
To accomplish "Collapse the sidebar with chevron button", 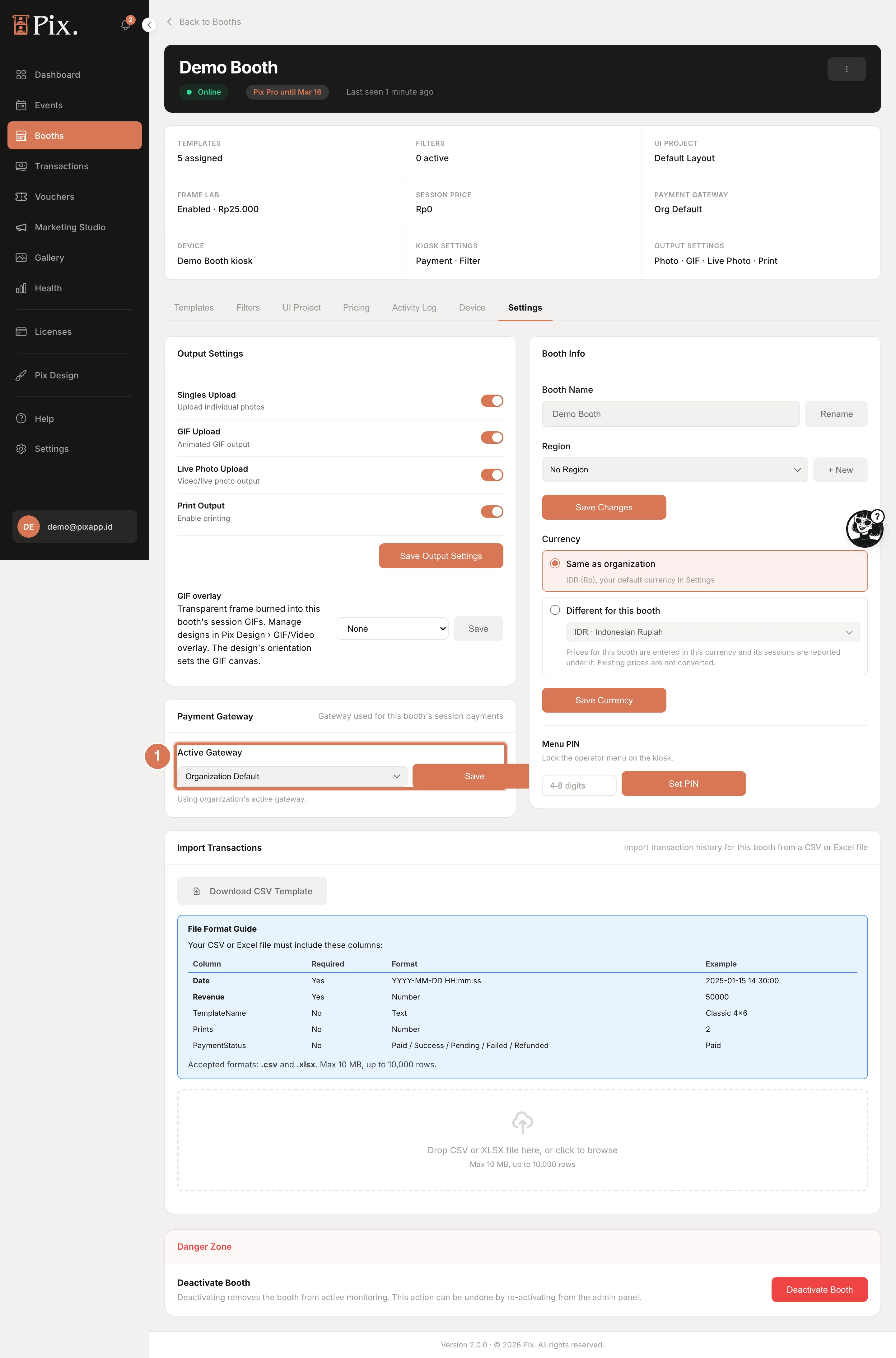I will point(149,25).
